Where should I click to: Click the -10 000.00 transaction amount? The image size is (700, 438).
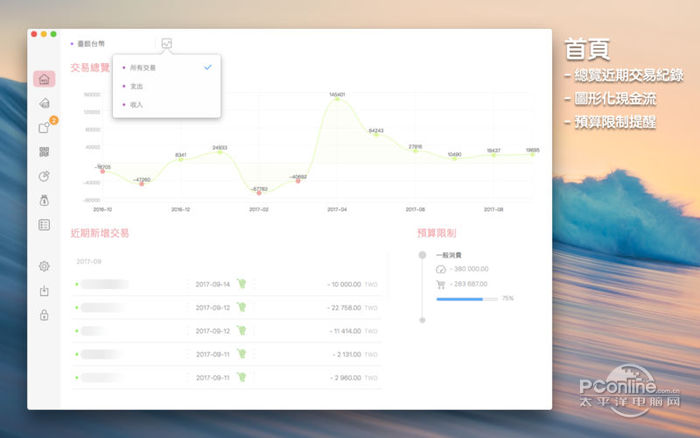click(x=344, y=284)
